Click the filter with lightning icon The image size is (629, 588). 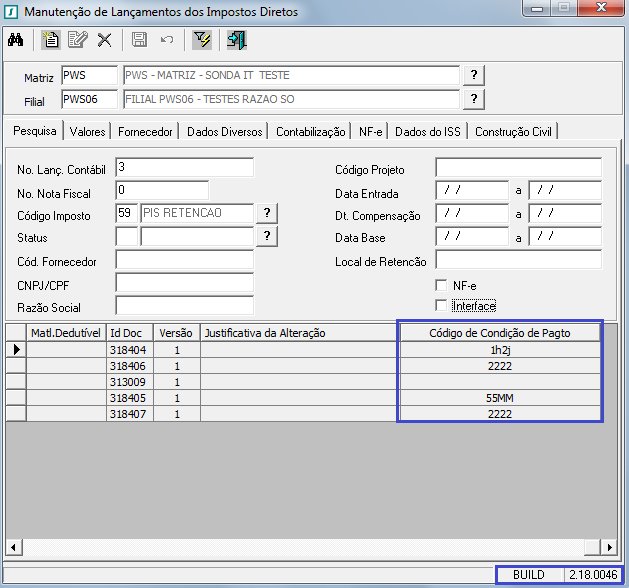(202, 40)
